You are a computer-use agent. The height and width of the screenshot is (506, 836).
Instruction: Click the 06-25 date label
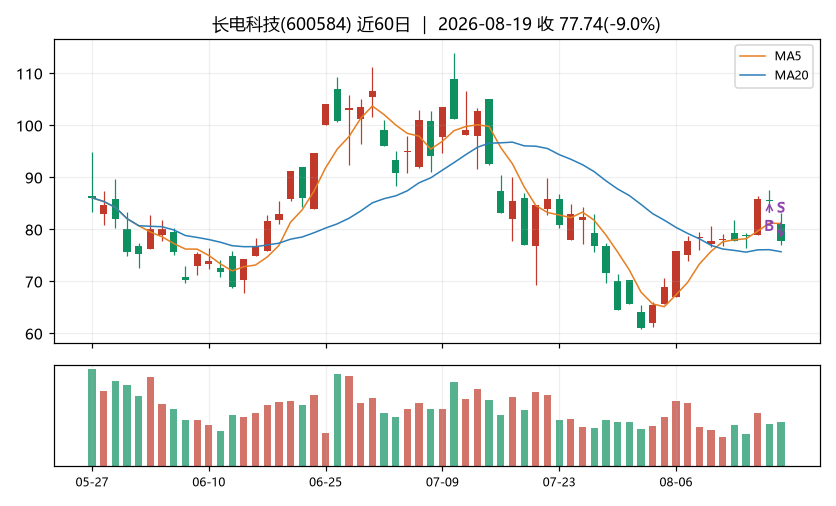pos(326,482)
